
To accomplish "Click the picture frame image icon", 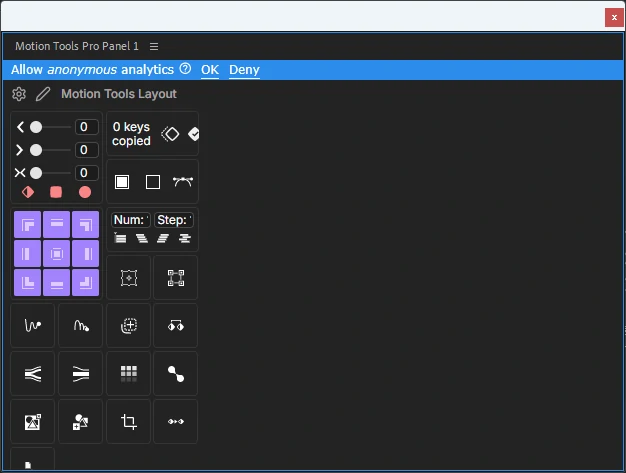I will coord(33,422).
